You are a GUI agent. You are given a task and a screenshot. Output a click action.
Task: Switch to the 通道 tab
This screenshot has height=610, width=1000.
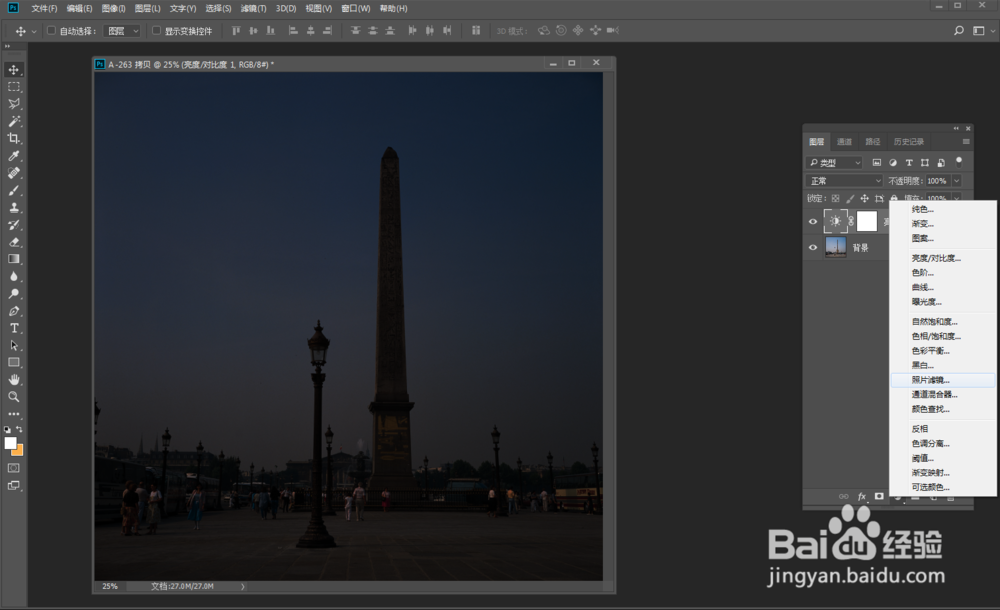coord(844,142)
